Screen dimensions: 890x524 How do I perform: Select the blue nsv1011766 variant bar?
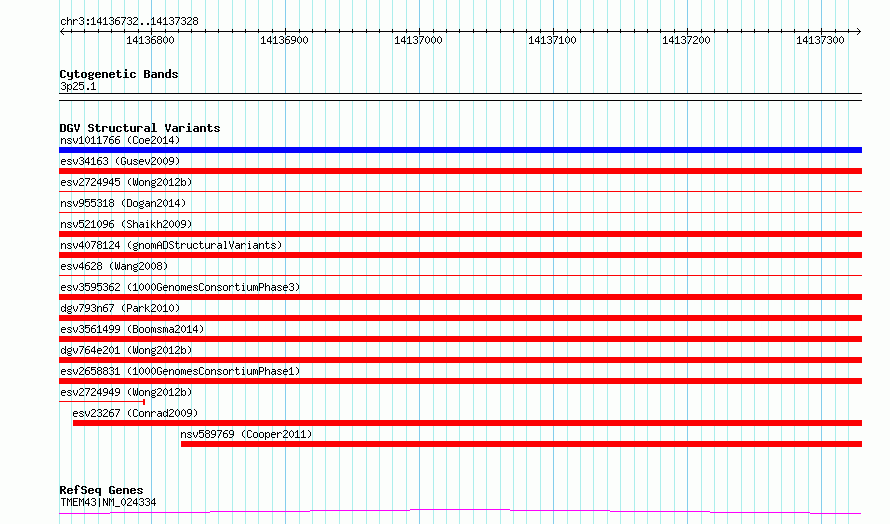tap(460, 150)
